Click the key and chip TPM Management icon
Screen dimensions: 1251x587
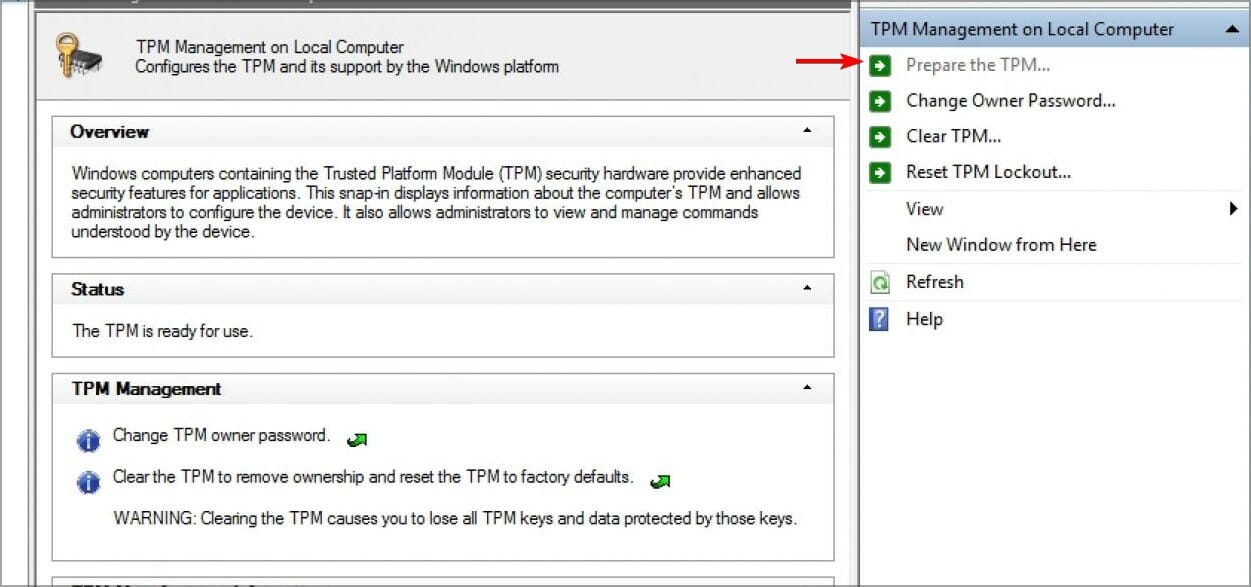tap(80, 56)
